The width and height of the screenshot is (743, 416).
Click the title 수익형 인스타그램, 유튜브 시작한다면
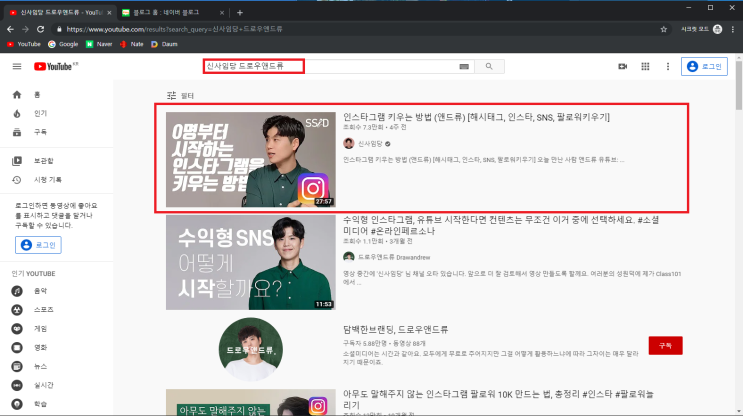point(501,226)
